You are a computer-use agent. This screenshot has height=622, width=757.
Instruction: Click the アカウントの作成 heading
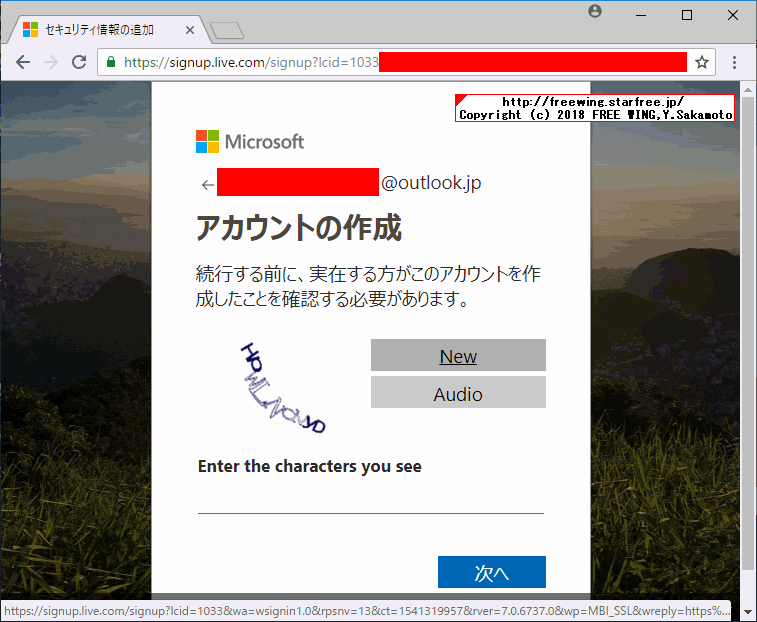click(299, 227)
